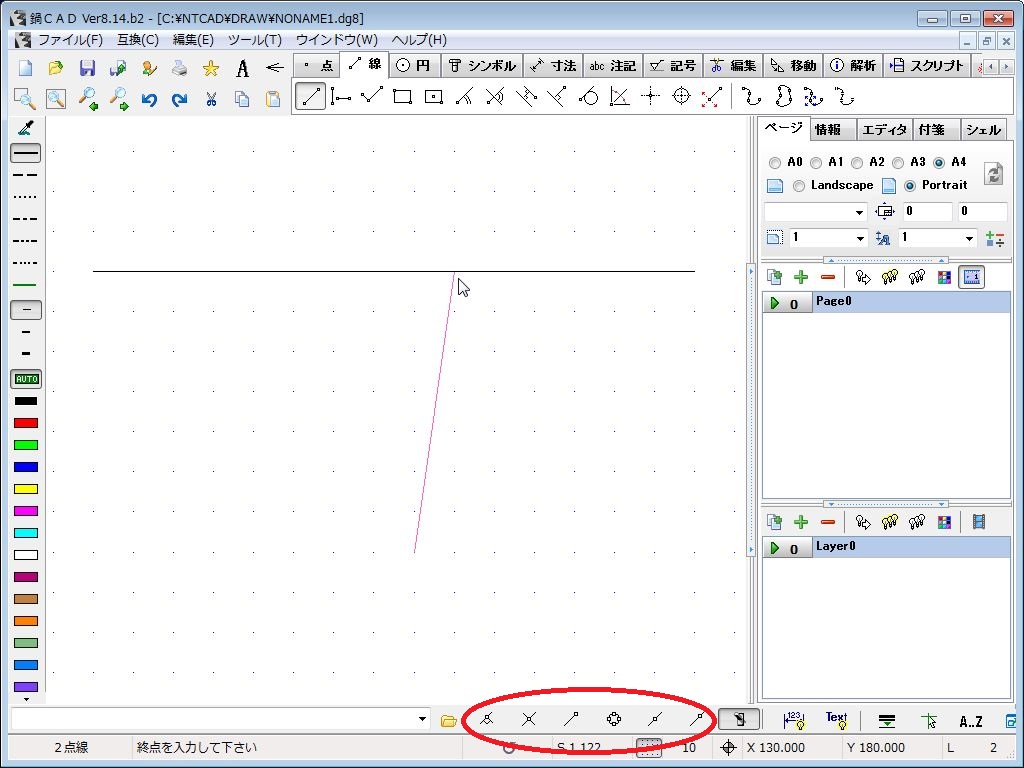Click the A..Z icon

tap(970, 721)
